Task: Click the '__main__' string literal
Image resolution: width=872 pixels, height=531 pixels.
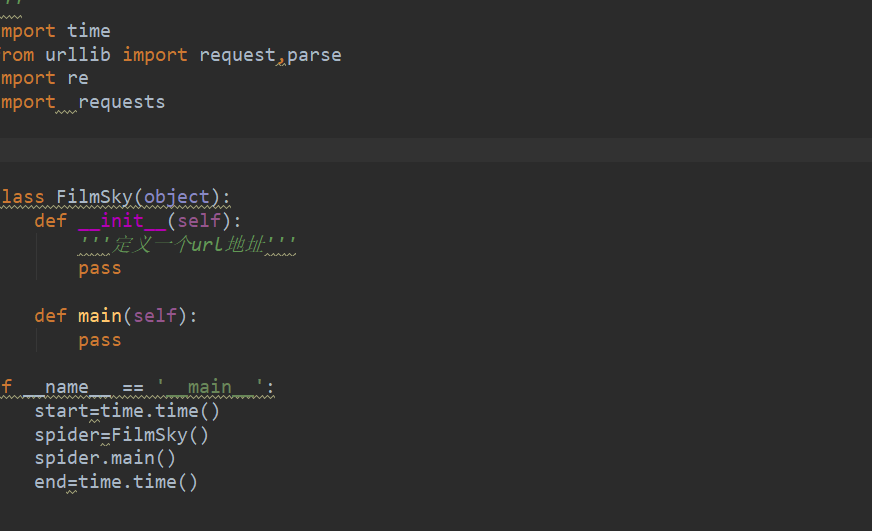Action: (x=210, y=387)
